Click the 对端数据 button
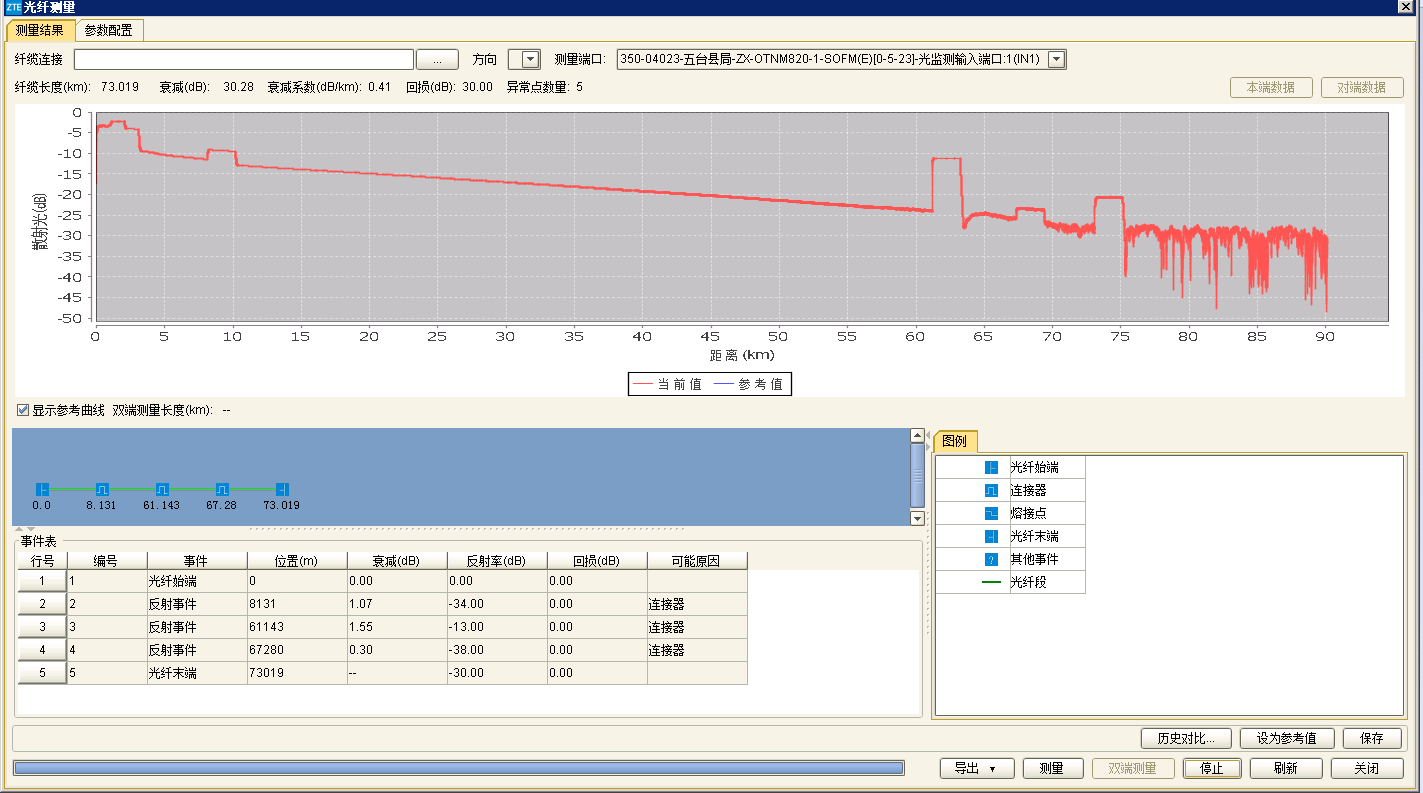This screenshot has width=1423, height=793. (x=1362, y=87)
